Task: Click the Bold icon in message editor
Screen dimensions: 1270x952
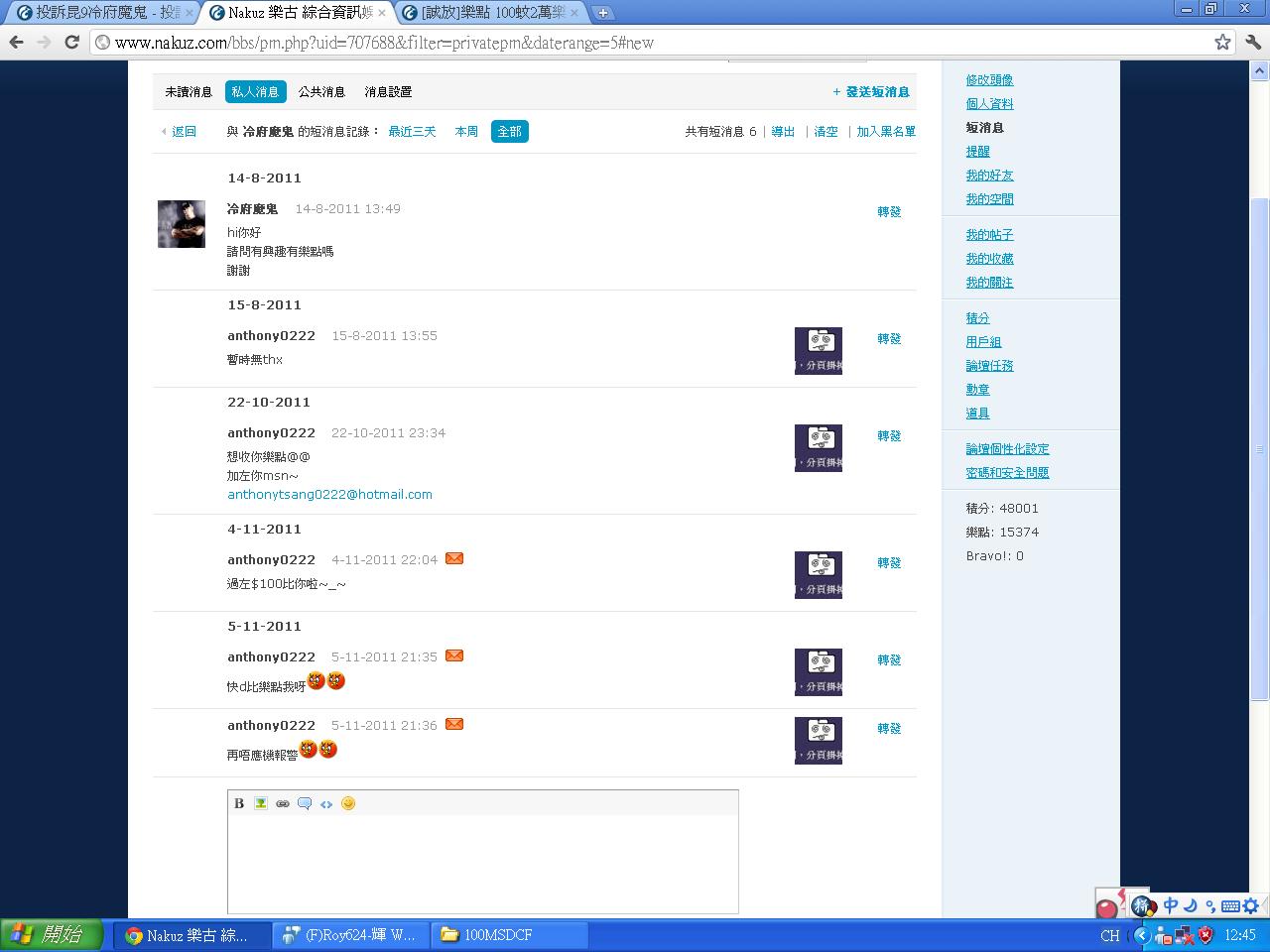Action: point(238,803)
